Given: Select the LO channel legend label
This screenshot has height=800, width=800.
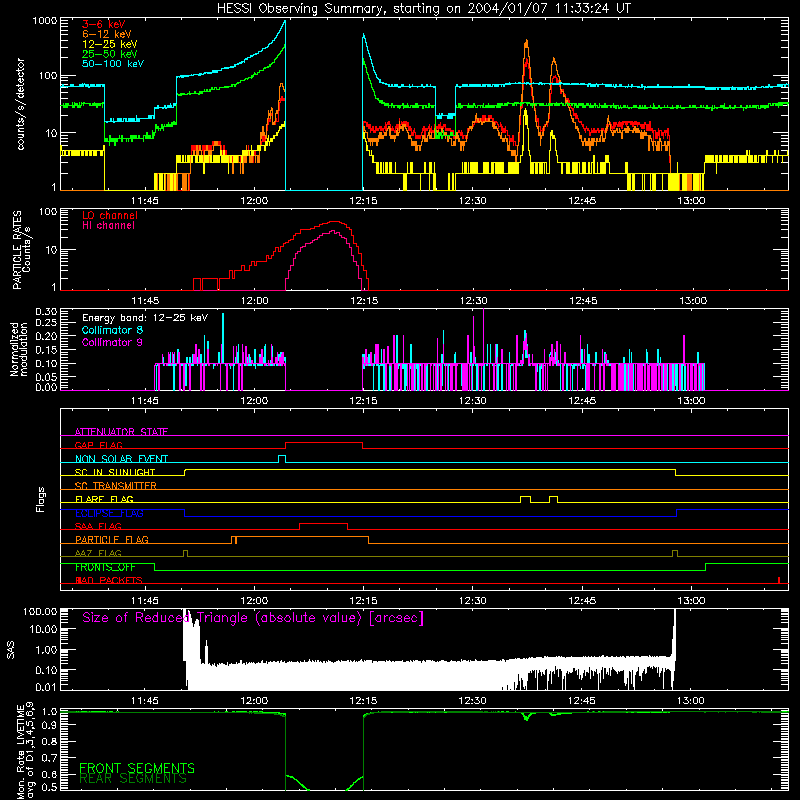Looking at the screenshot, I should click(110, 216).
